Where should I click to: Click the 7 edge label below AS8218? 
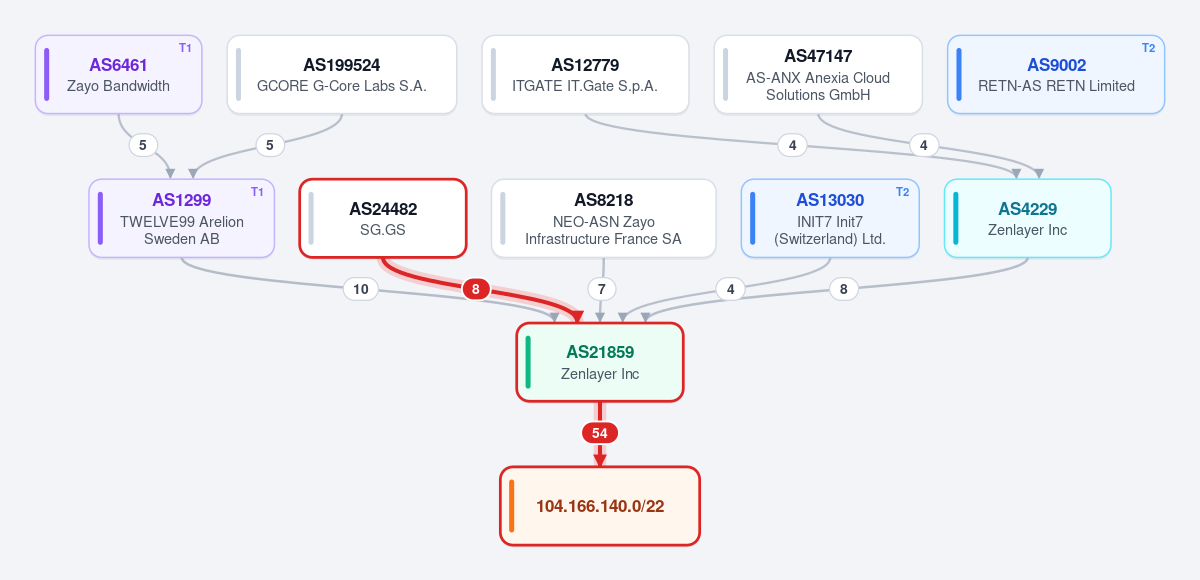[601, 289]
